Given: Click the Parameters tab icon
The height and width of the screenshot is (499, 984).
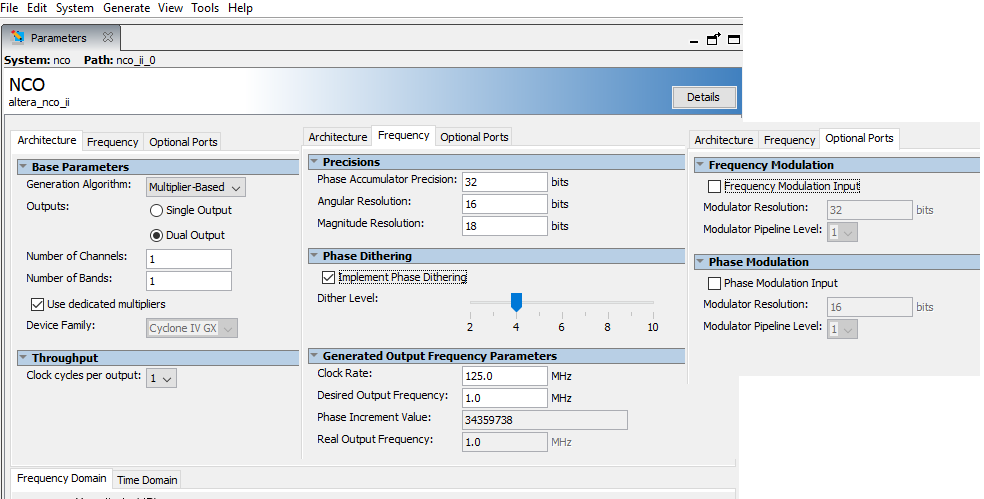Looking at the screenshot, I should (x=18, y=37).
